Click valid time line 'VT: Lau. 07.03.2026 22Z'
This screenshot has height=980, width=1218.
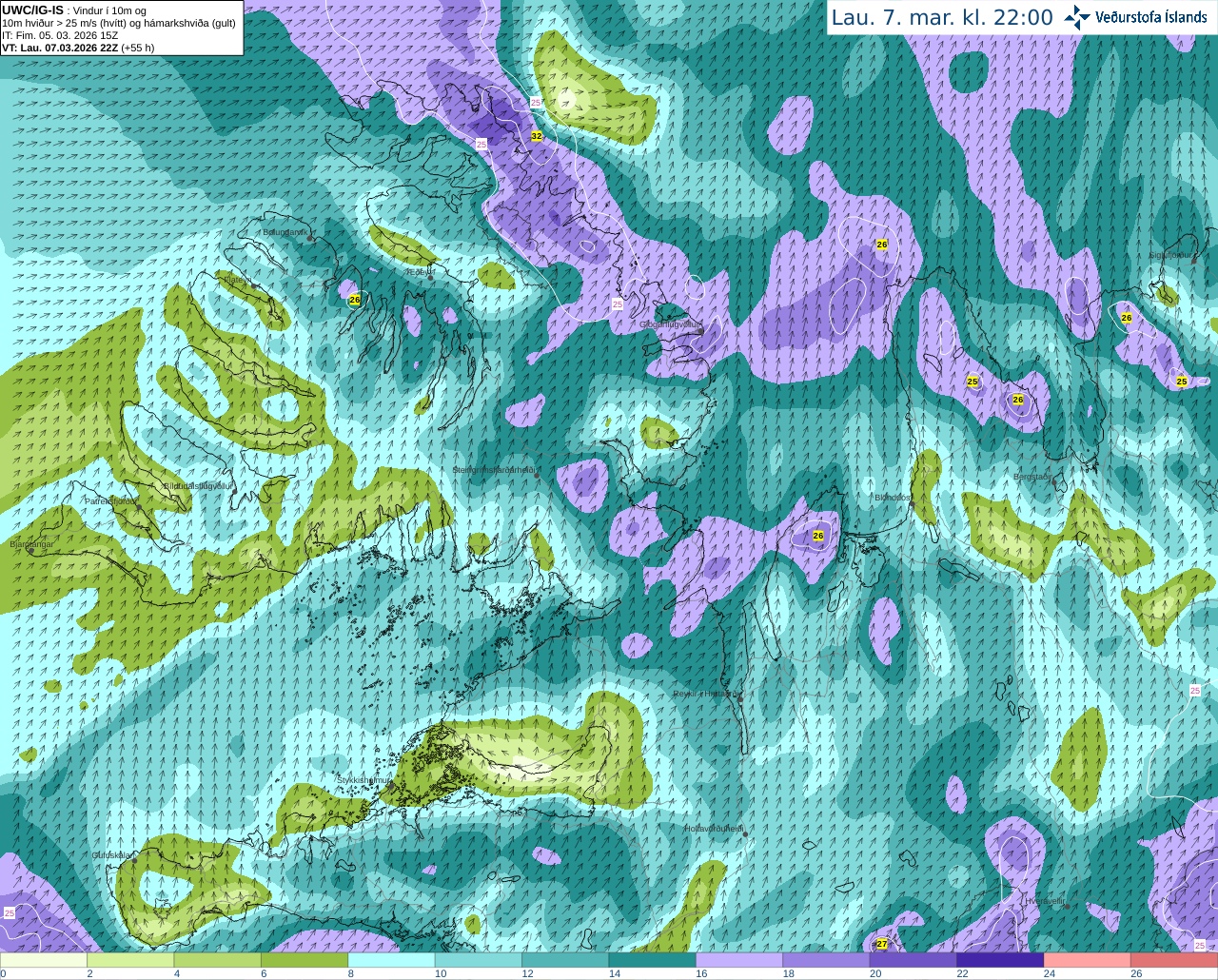tap(60, 48)
